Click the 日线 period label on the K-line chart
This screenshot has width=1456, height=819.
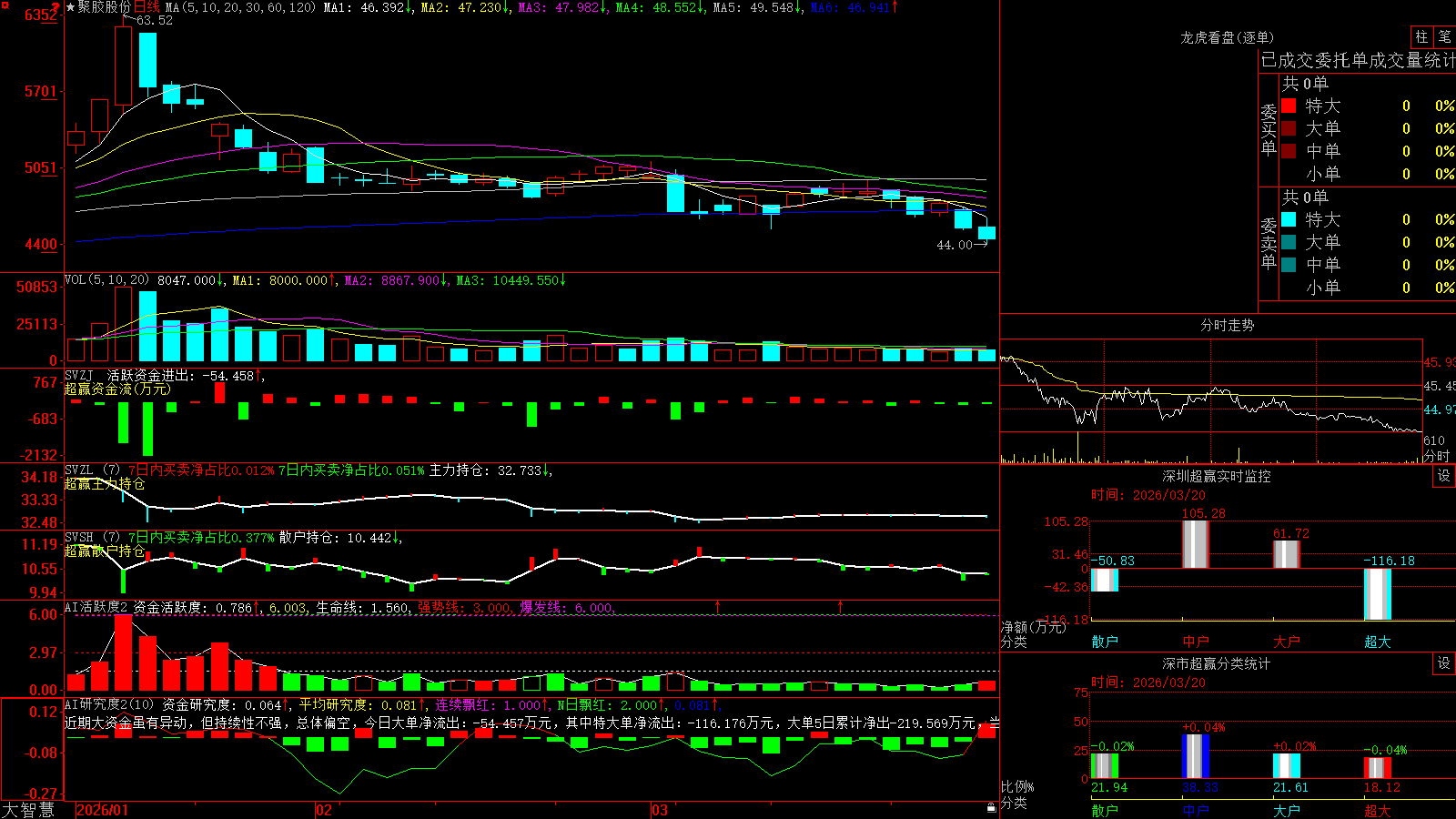(147, 7)
